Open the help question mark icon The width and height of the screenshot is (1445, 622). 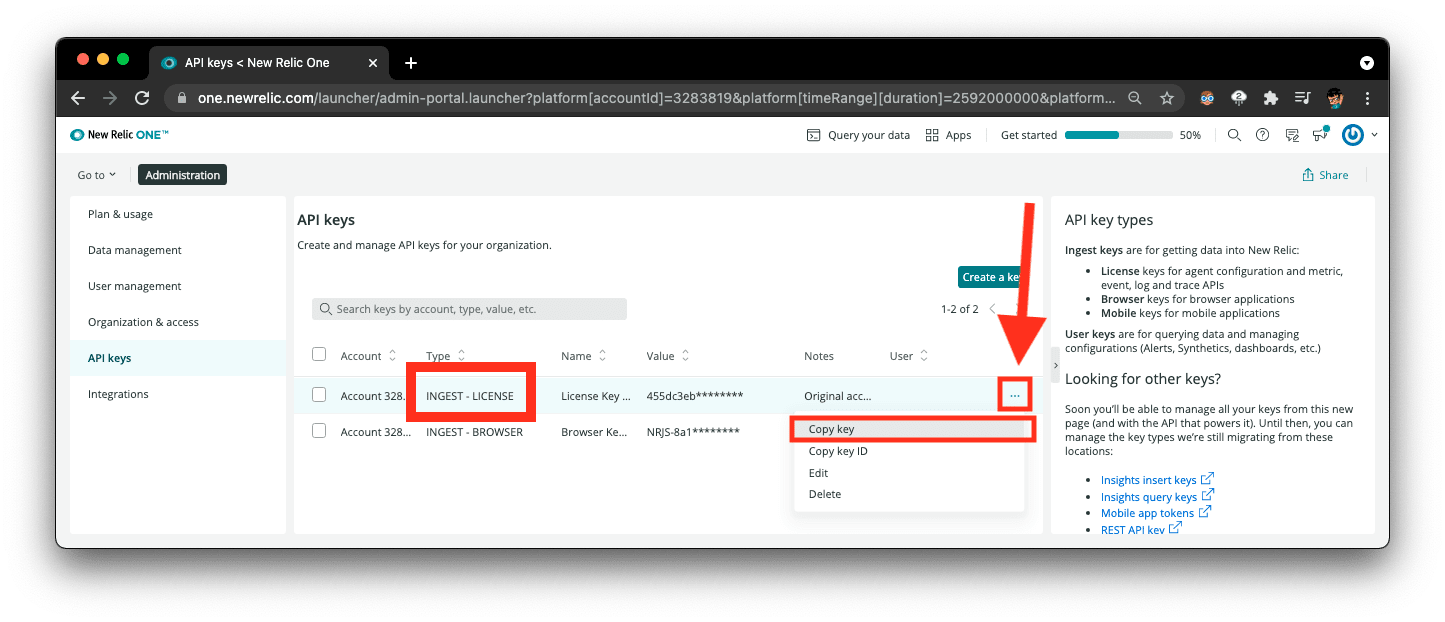tap(1262, 135)
